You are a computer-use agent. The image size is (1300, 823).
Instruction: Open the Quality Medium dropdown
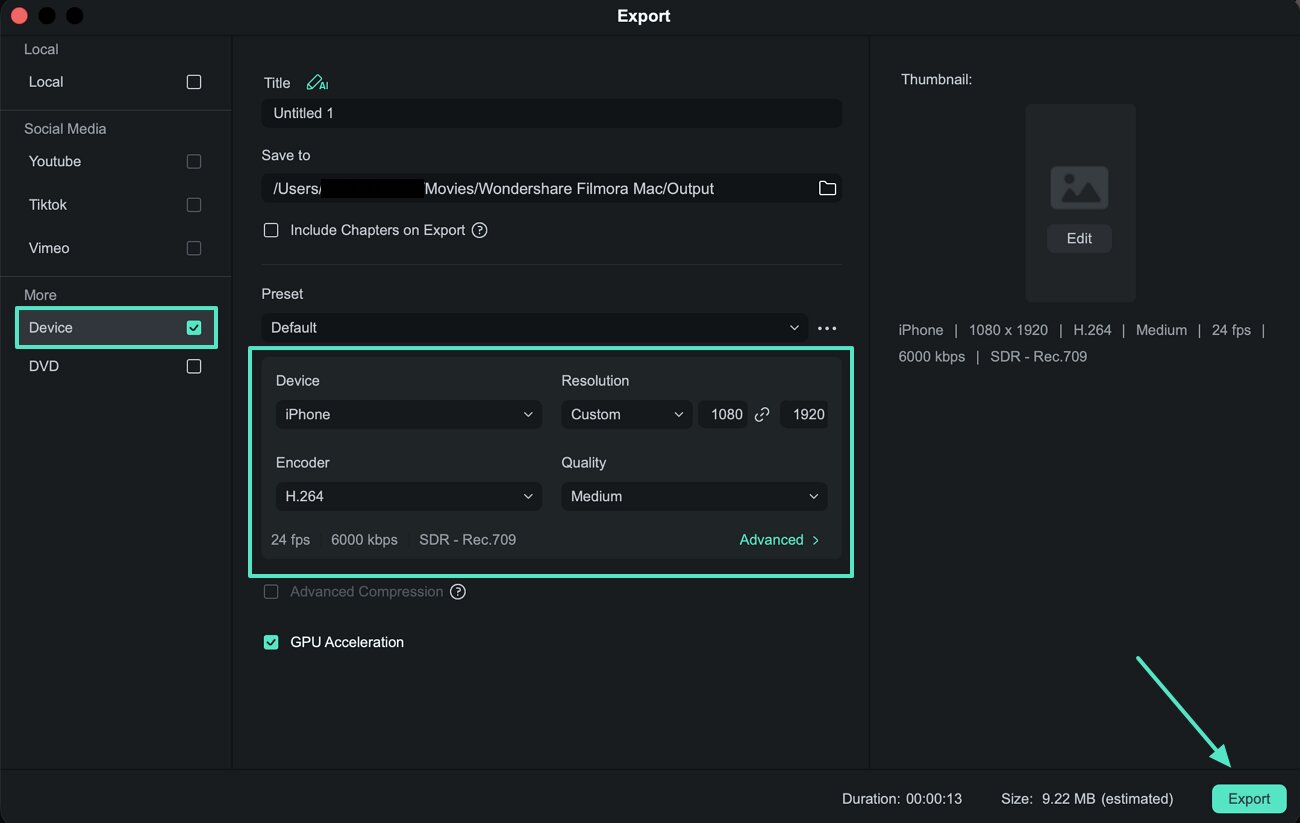click(x=694, y=496)
